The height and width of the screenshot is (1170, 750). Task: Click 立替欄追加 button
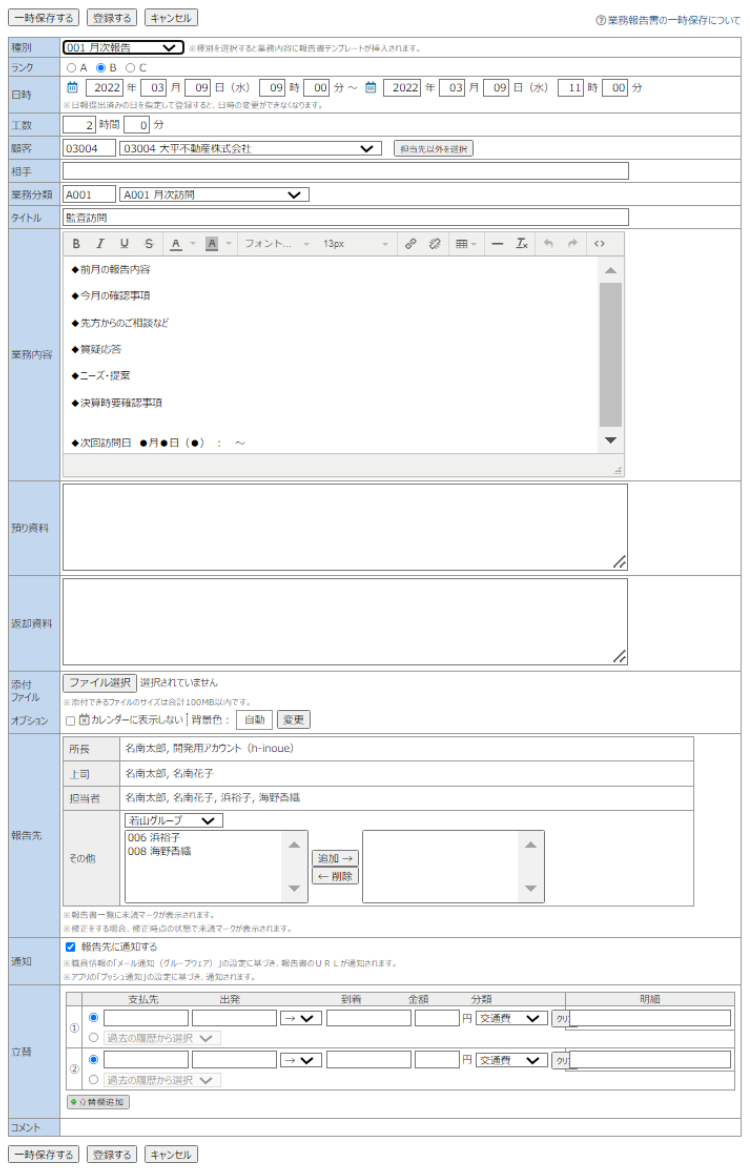click(98, 1102)
